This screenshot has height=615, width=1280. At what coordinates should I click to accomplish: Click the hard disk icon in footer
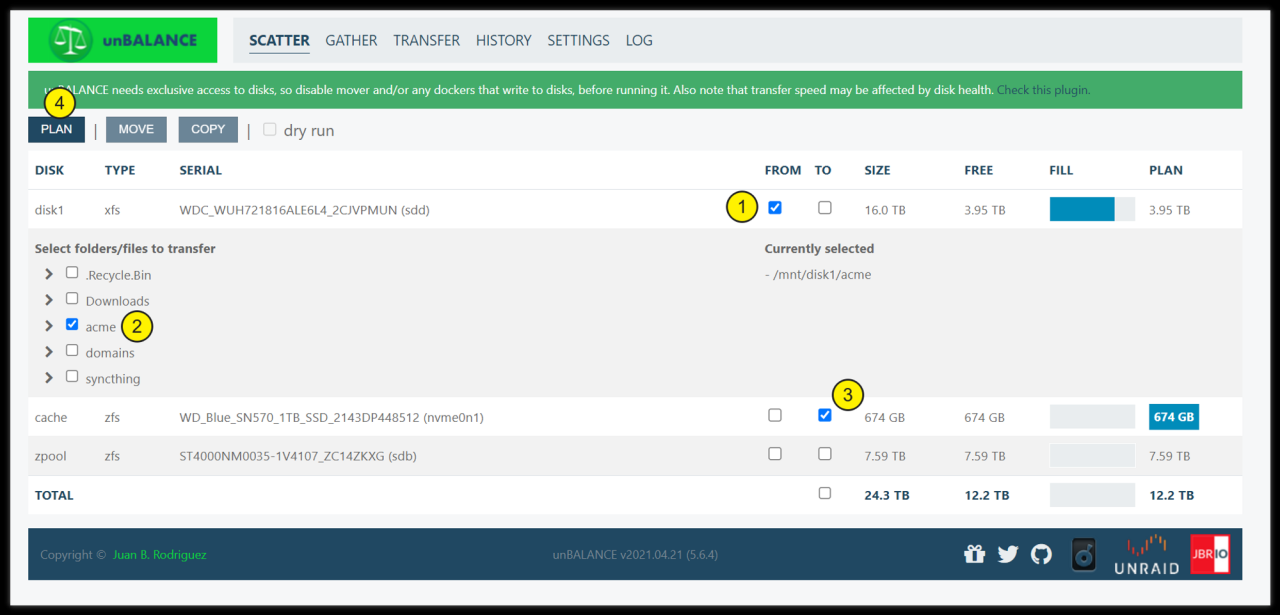(x=1084, y=554)
